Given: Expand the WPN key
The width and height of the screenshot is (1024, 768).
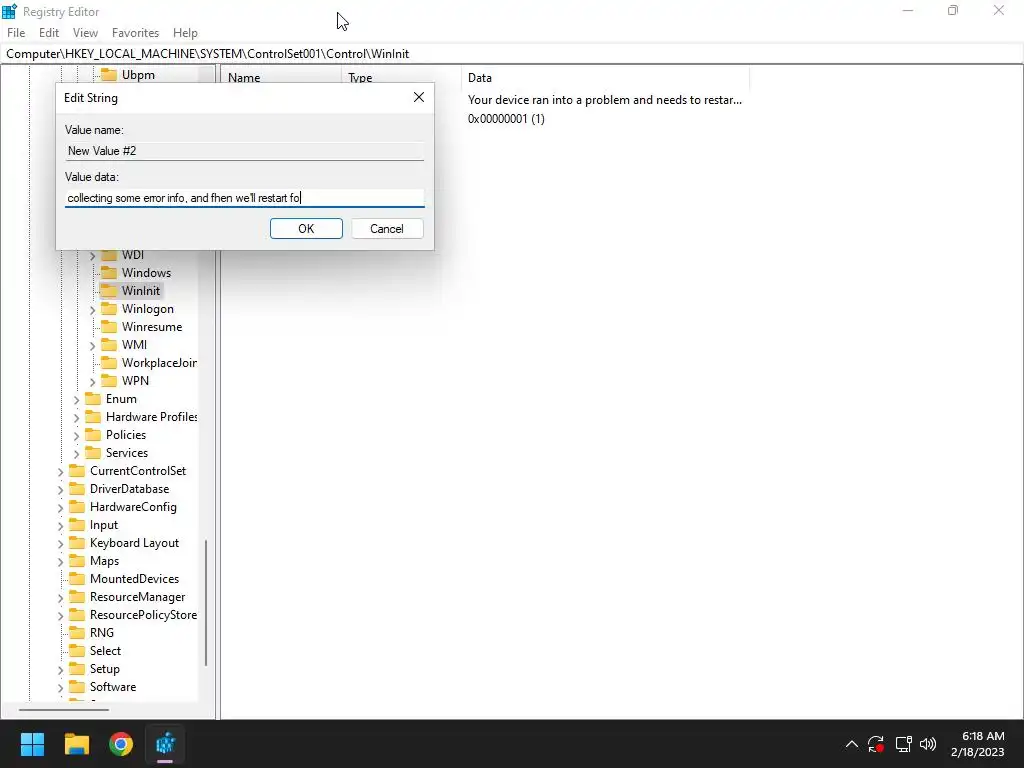Looking at the screenshot, I should click(92, 381).
